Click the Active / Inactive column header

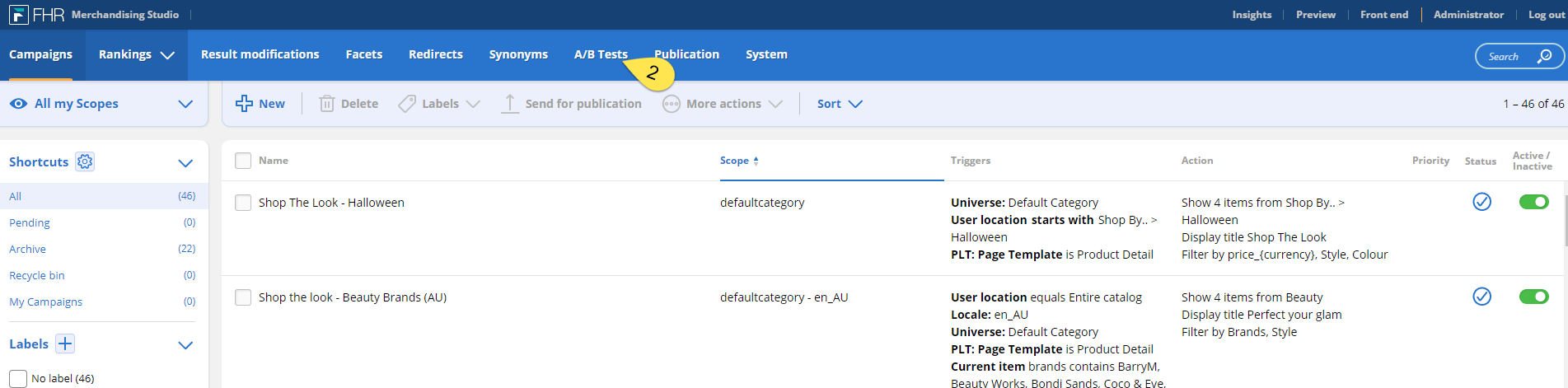[1533, 161]
